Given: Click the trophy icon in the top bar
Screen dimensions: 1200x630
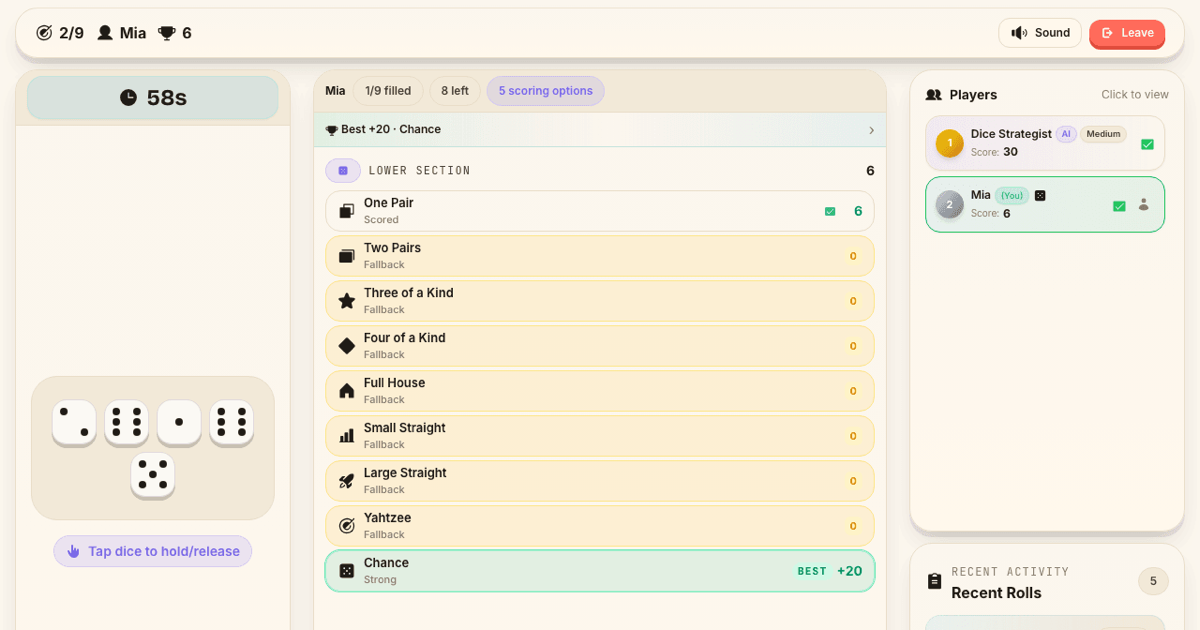Looking at the screenshot, I should tap(166, 33).
